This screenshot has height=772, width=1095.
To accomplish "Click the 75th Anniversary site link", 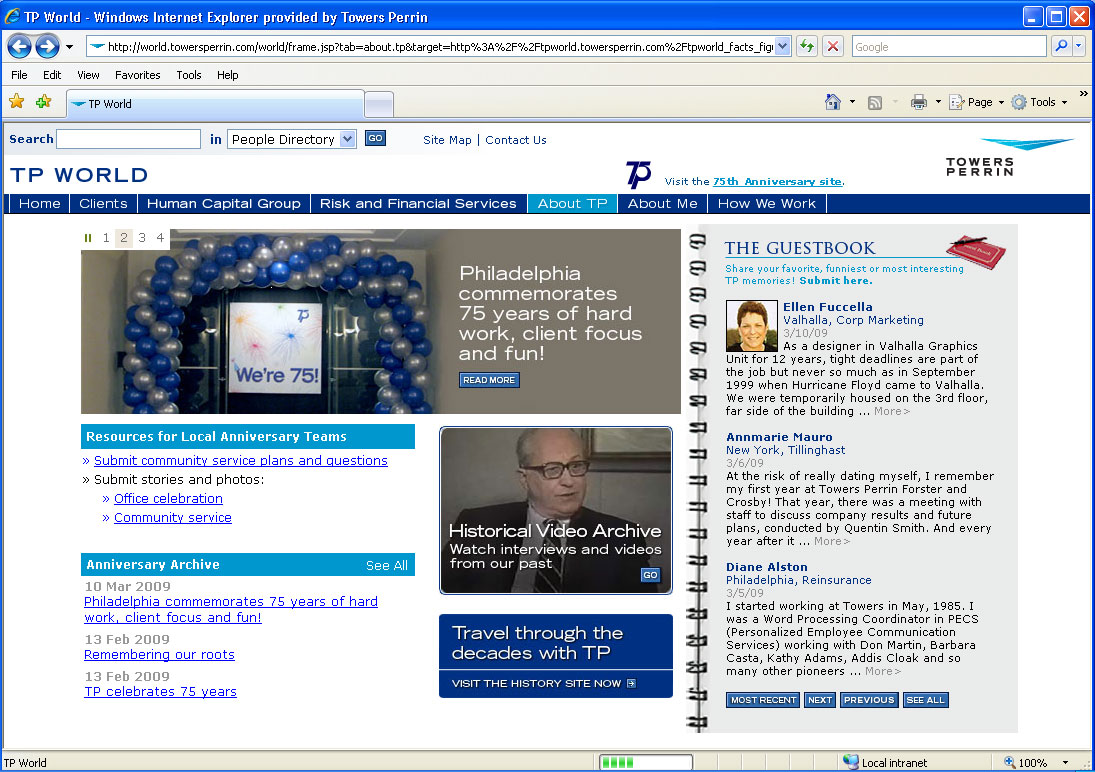I will pyautogui.click(x=777, y=181).
